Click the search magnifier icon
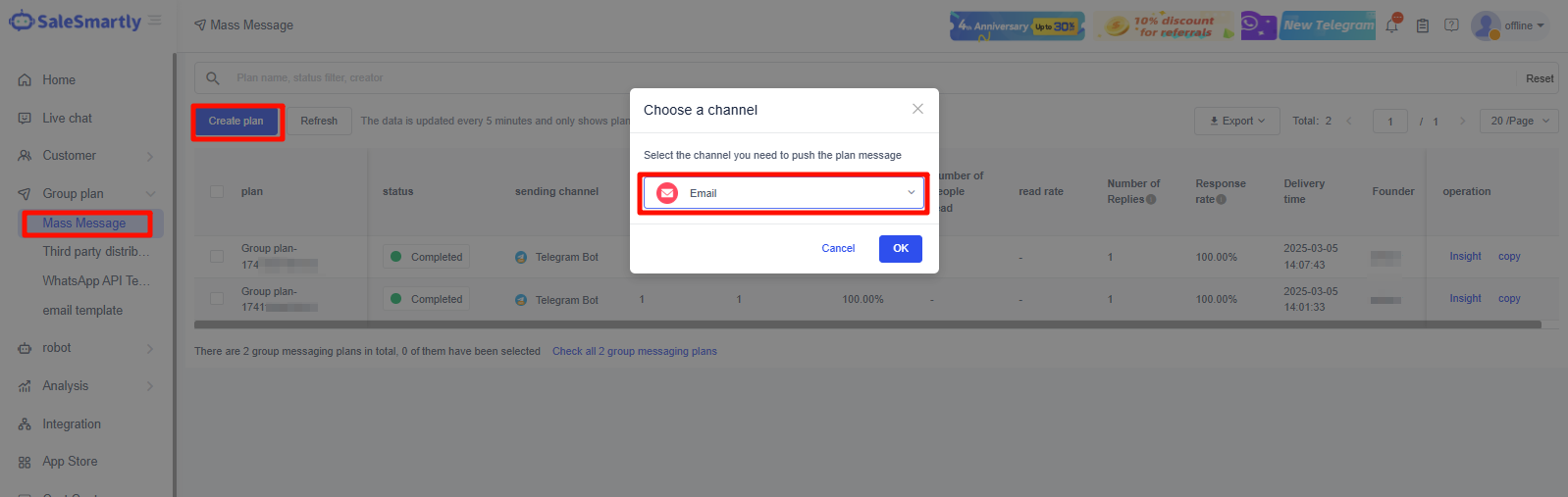 click(x=212, y=77)
